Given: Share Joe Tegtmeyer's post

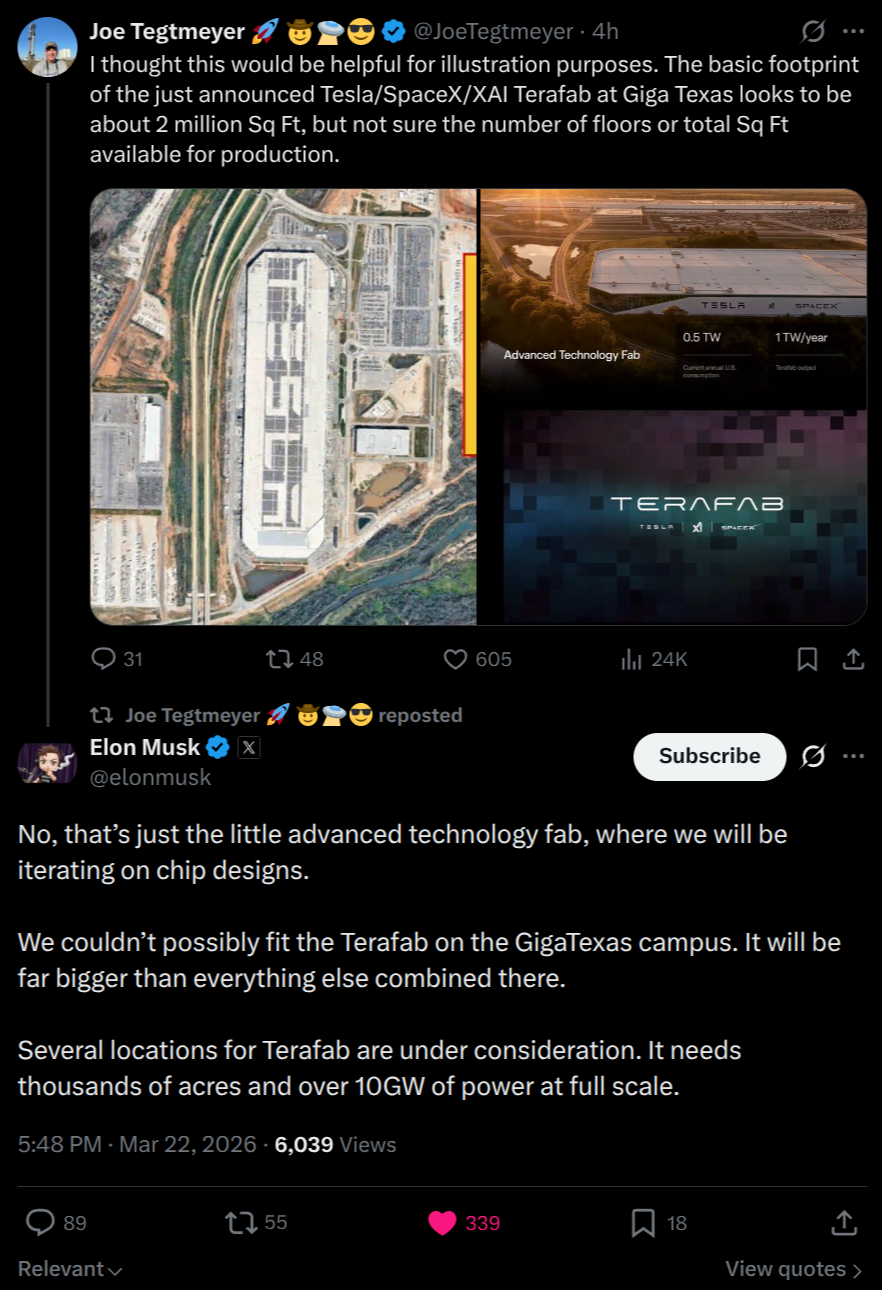Looking at the screenshot, I should coord(853,659).
